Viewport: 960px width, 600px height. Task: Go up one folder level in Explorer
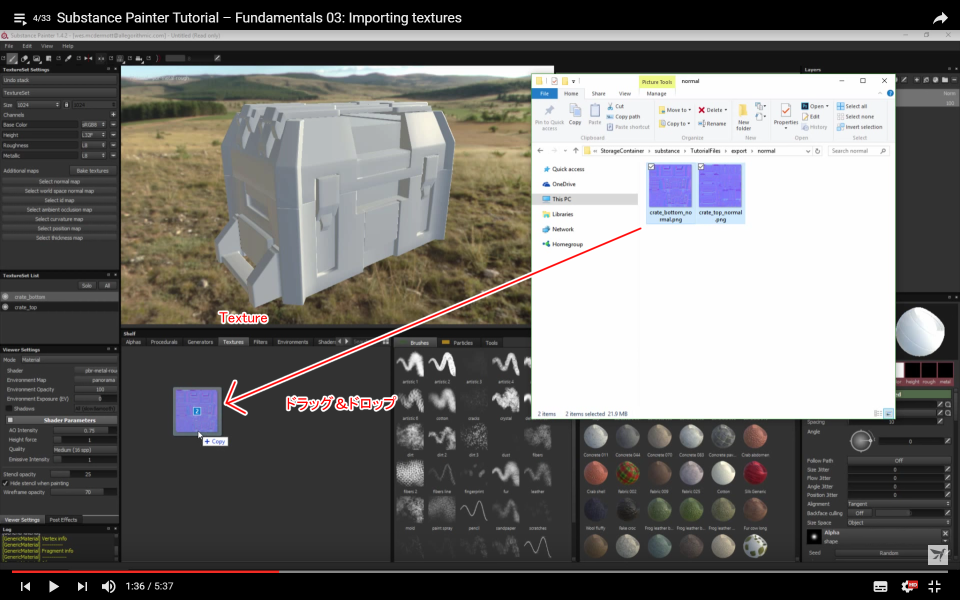[576, 151]
